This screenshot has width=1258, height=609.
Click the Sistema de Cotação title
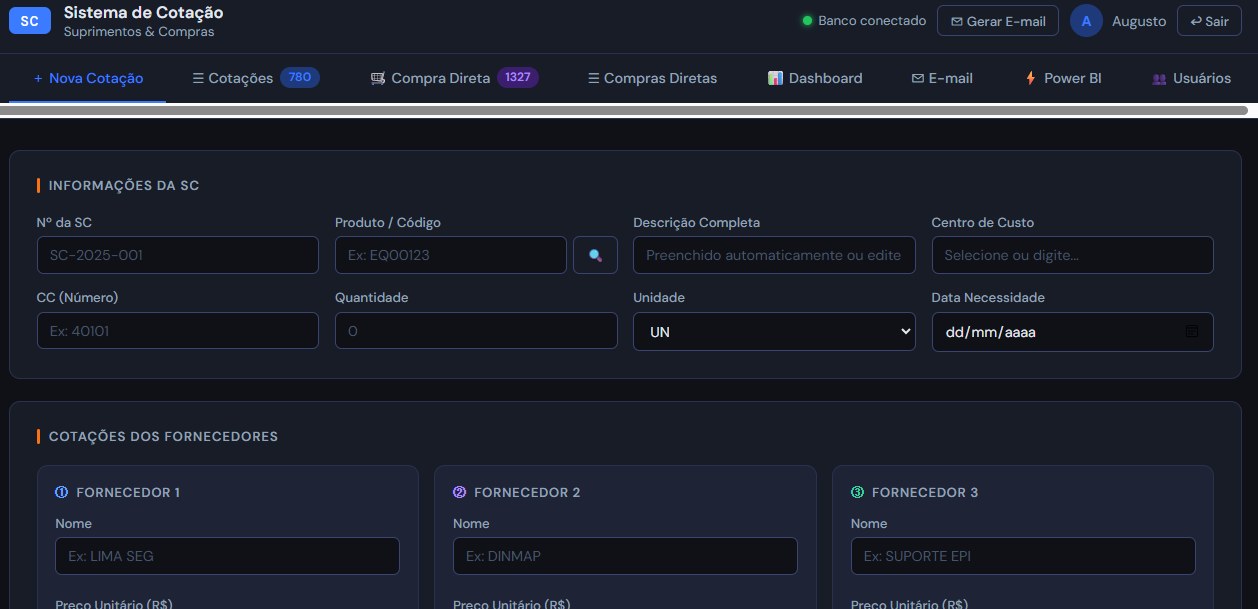tap(144, 13)
